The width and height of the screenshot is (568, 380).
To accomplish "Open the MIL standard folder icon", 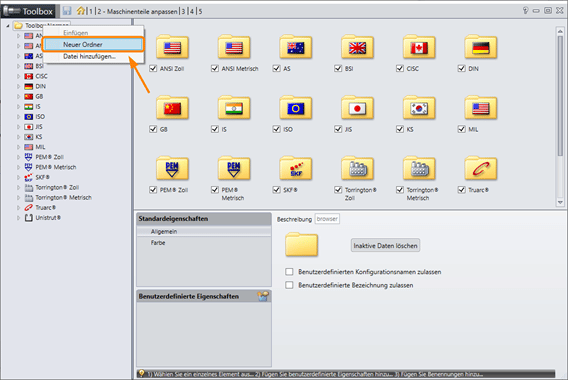I will [480, 108].
